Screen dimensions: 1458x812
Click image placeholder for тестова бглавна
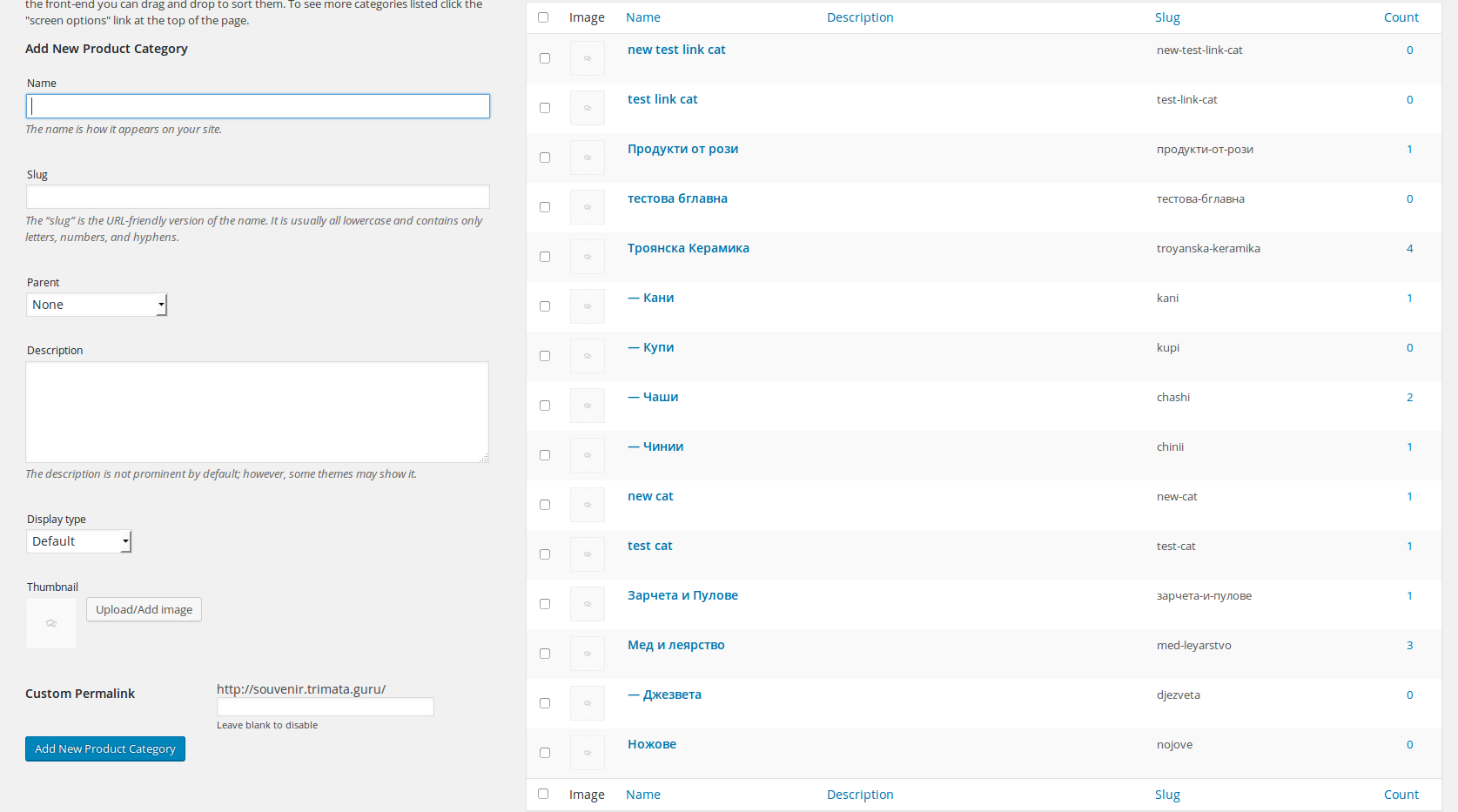click(588, 207)
